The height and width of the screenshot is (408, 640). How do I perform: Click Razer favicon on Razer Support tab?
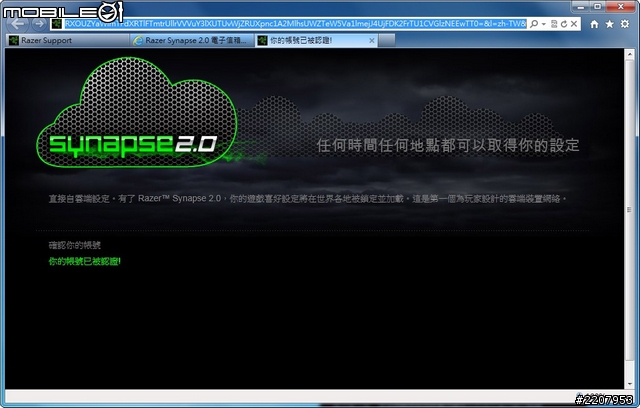click(14, 40)
